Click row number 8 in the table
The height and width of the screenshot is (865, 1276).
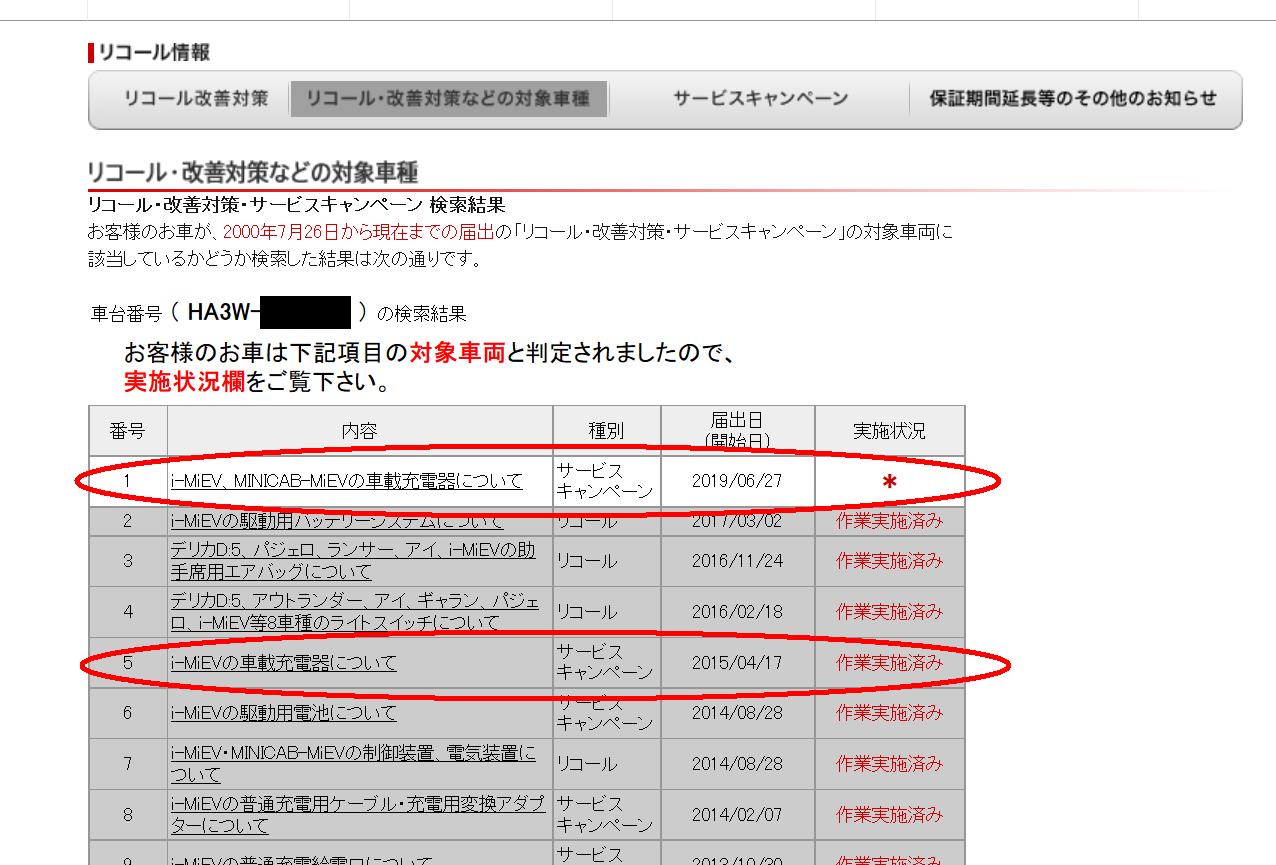coord(127,815)
